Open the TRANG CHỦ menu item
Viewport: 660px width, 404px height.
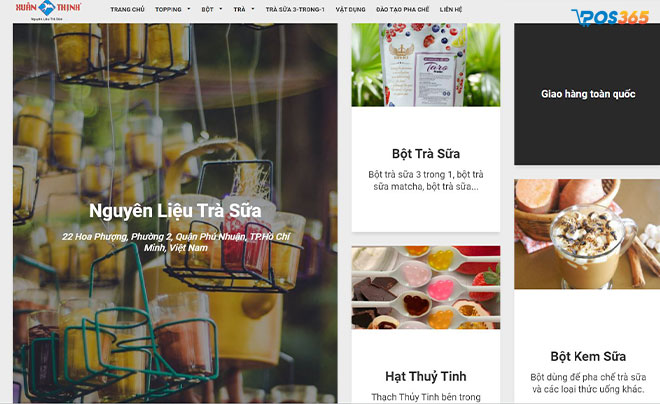[x=127, y=9]
